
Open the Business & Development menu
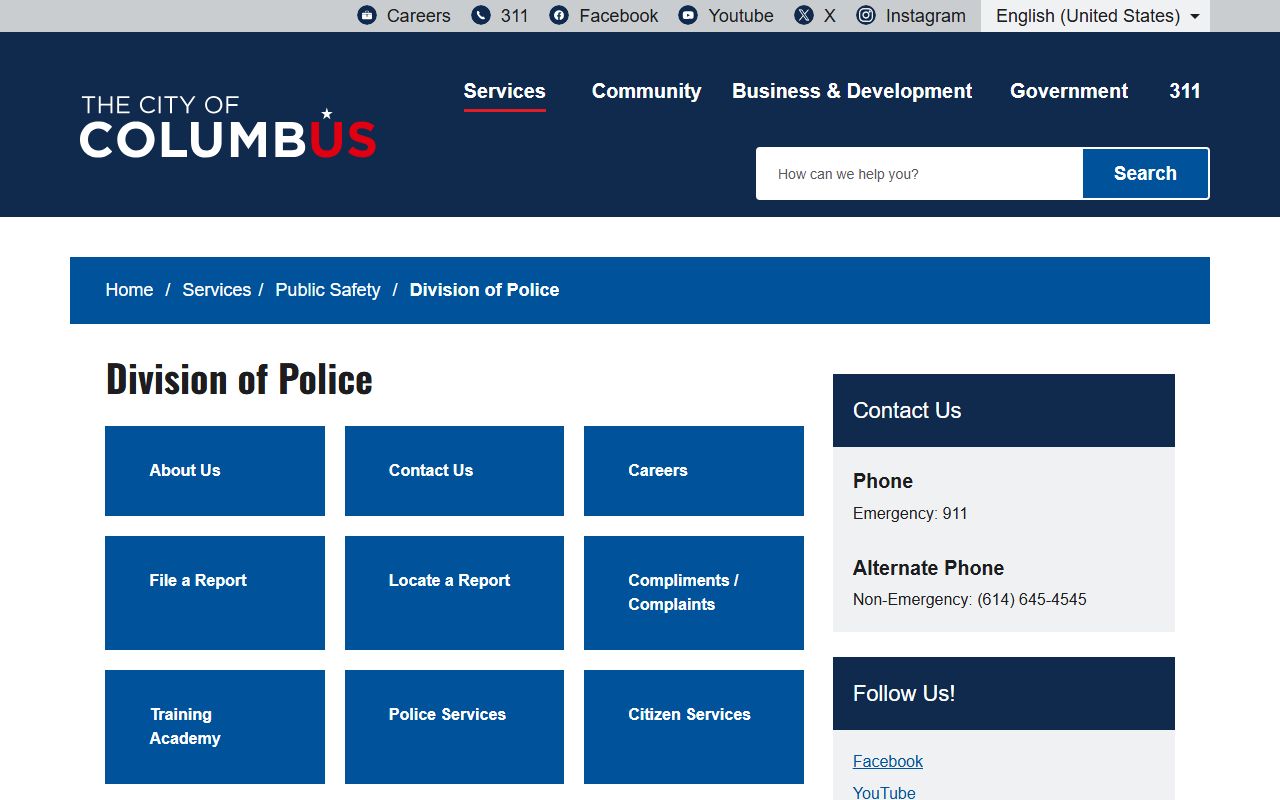coord(851,91)
